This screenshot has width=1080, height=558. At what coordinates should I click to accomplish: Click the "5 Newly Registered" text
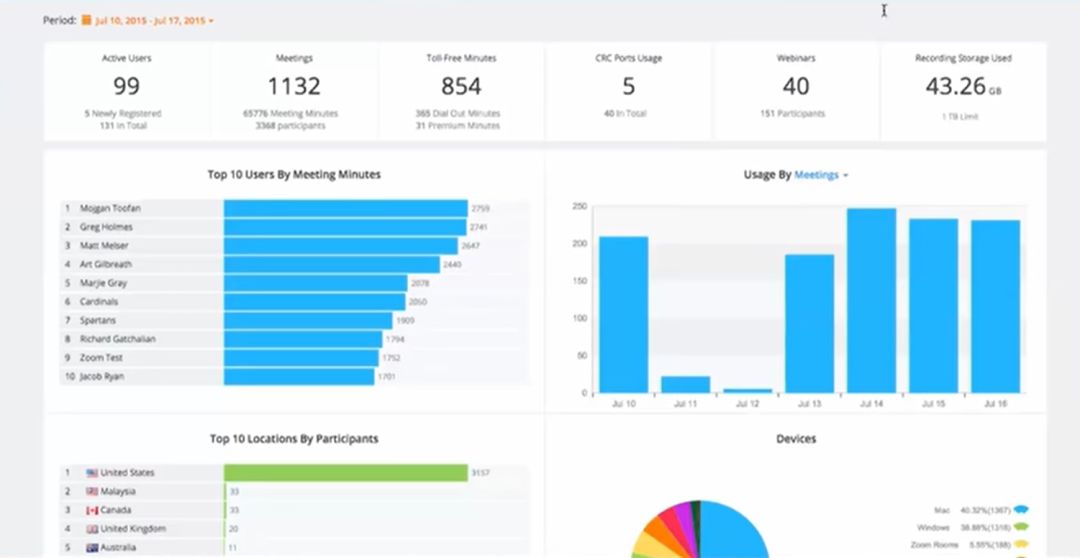(x=123, y=114)
